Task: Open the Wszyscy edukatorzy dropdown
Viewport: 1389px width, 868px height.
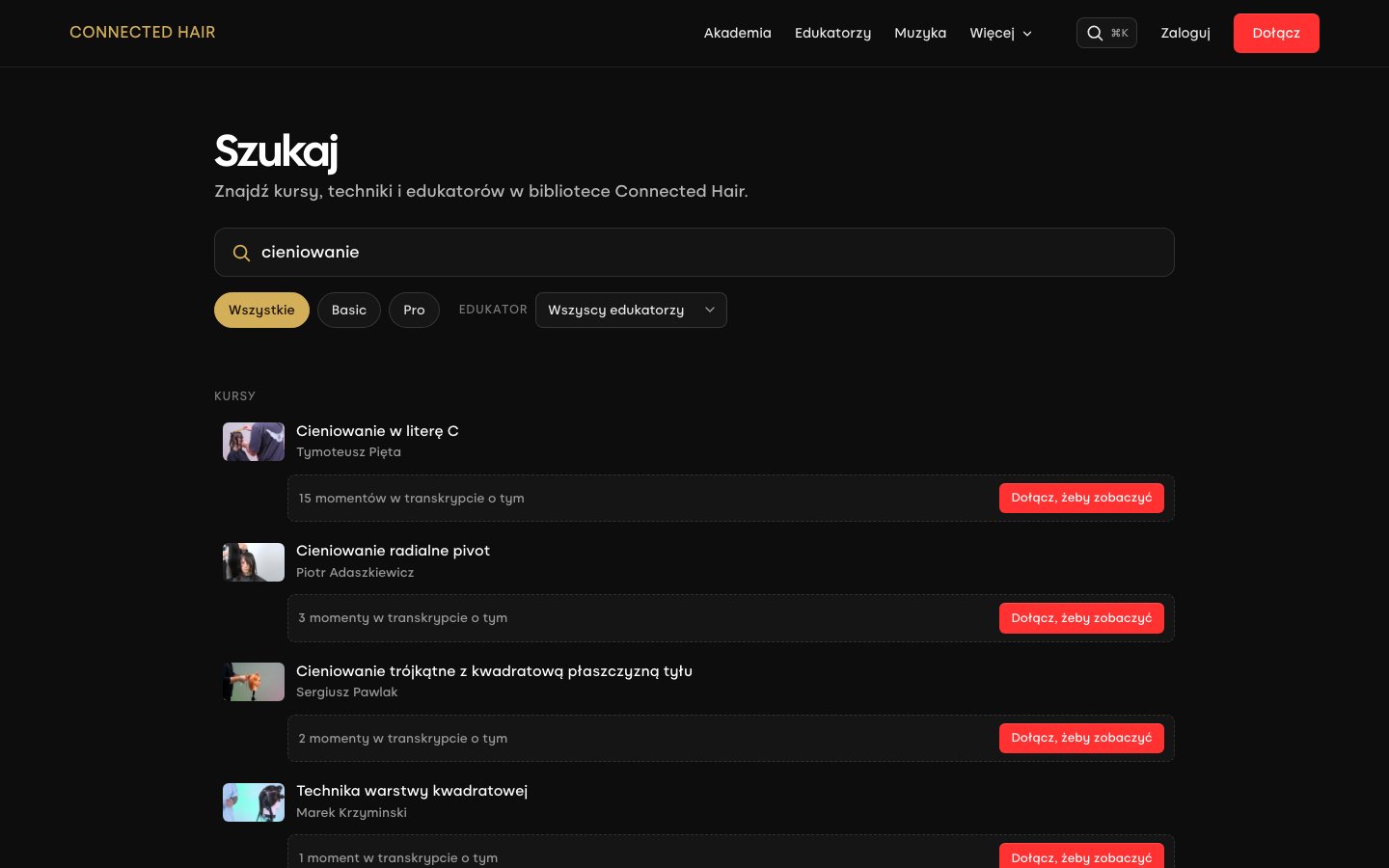Action: click(x=631, y=310)
